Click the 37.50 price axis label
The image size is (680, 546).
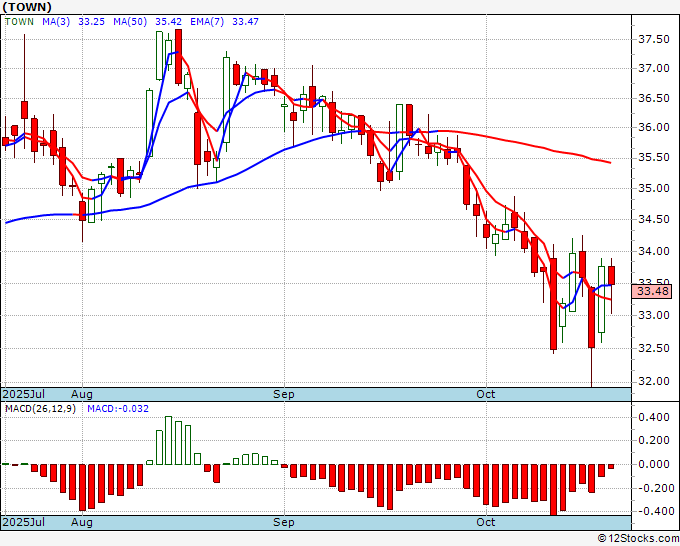coord(654,39)
